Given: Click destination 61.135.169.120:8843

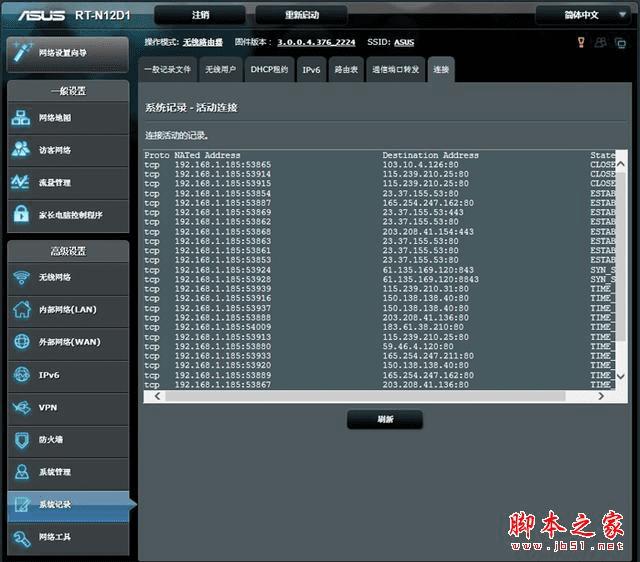Looking at the screenshot, I should [x=431, y=279].
